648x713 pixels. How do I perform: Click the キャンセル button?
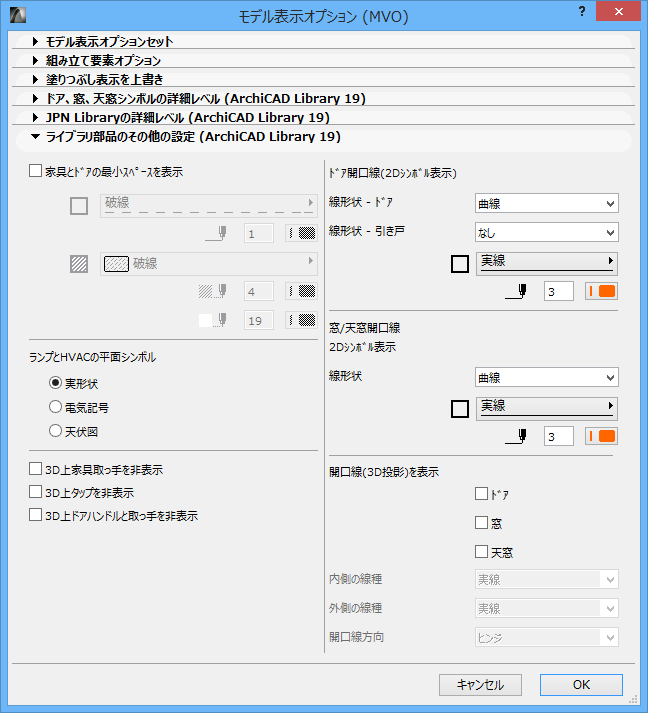[x=480, y=685]
